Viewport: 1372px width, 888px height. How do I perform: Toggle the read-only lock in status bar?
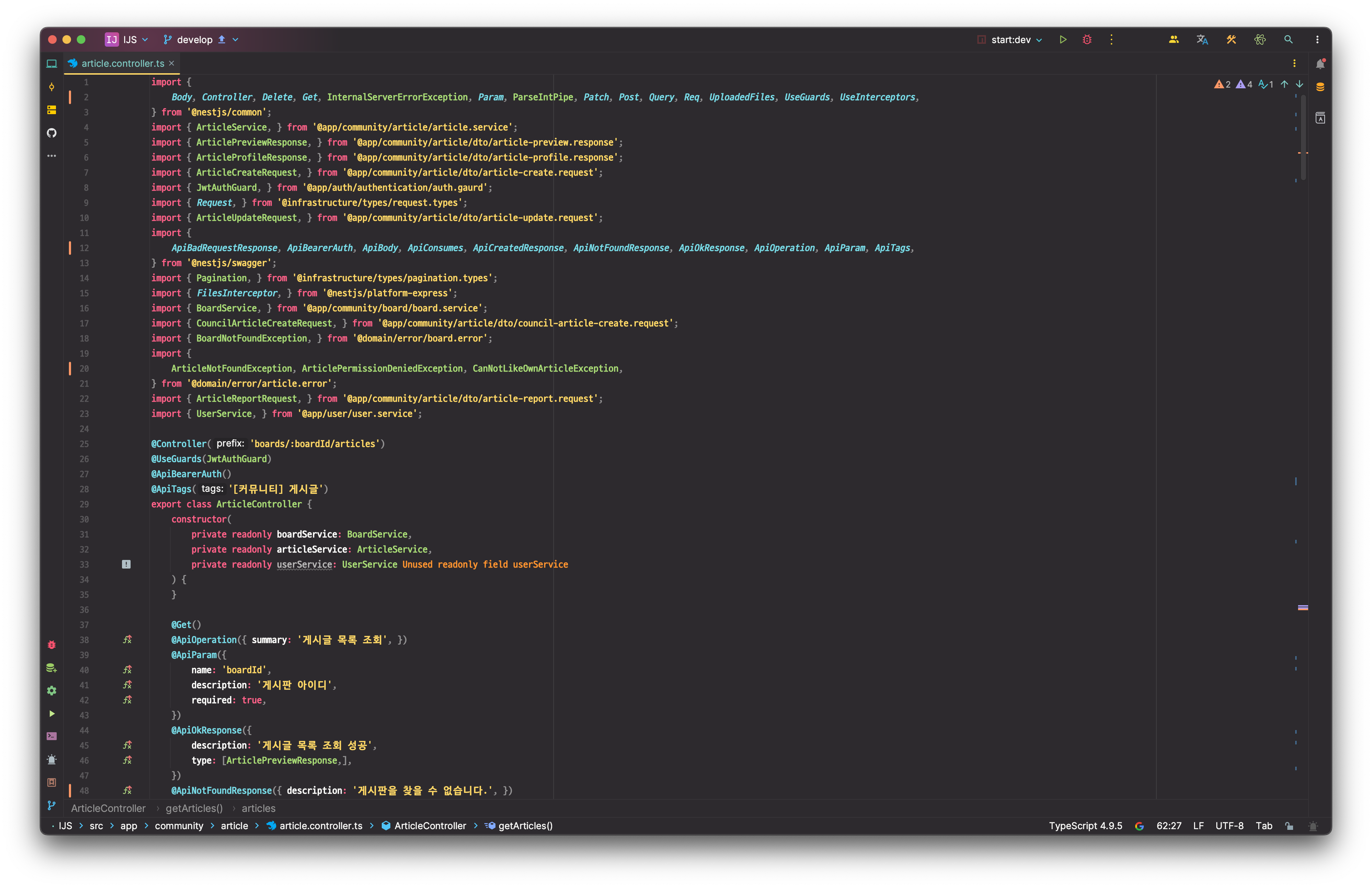tap(1289, 826)
